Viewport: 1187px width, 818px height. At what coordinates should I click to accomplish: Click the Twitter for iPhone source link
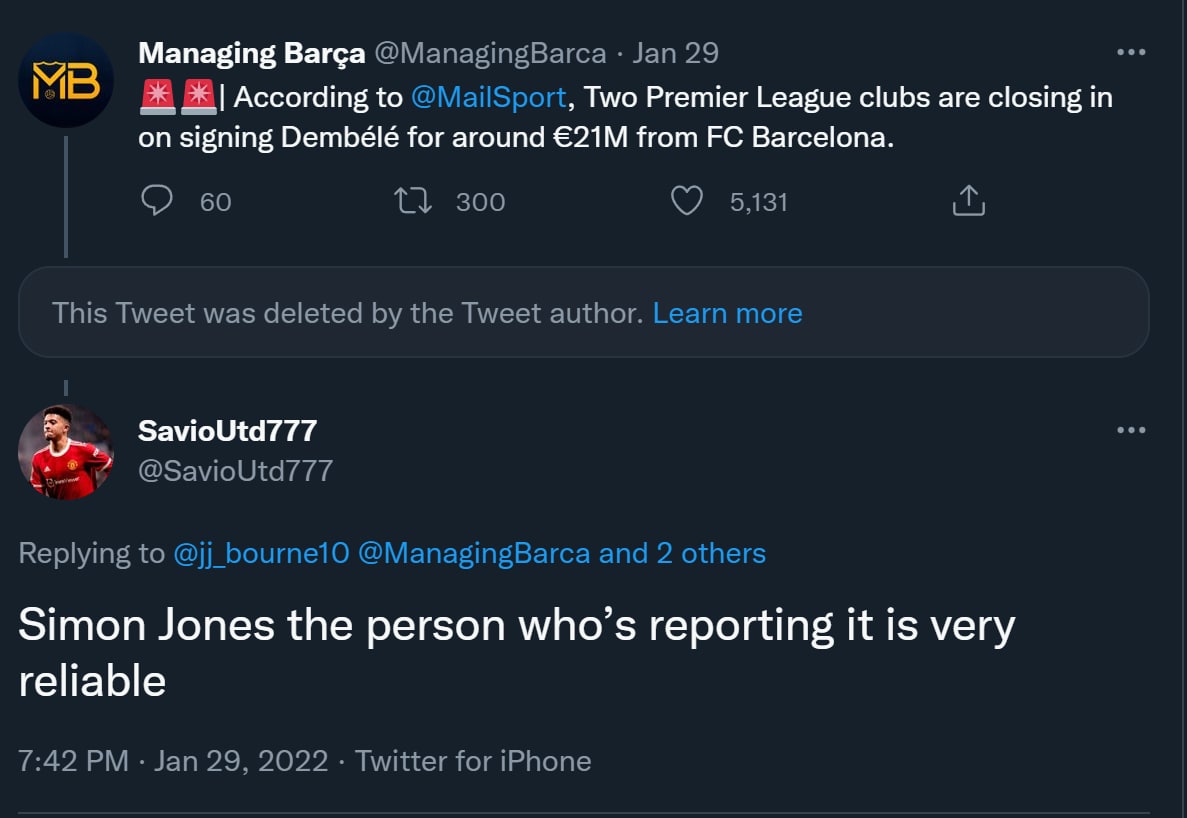pos(473,761)
